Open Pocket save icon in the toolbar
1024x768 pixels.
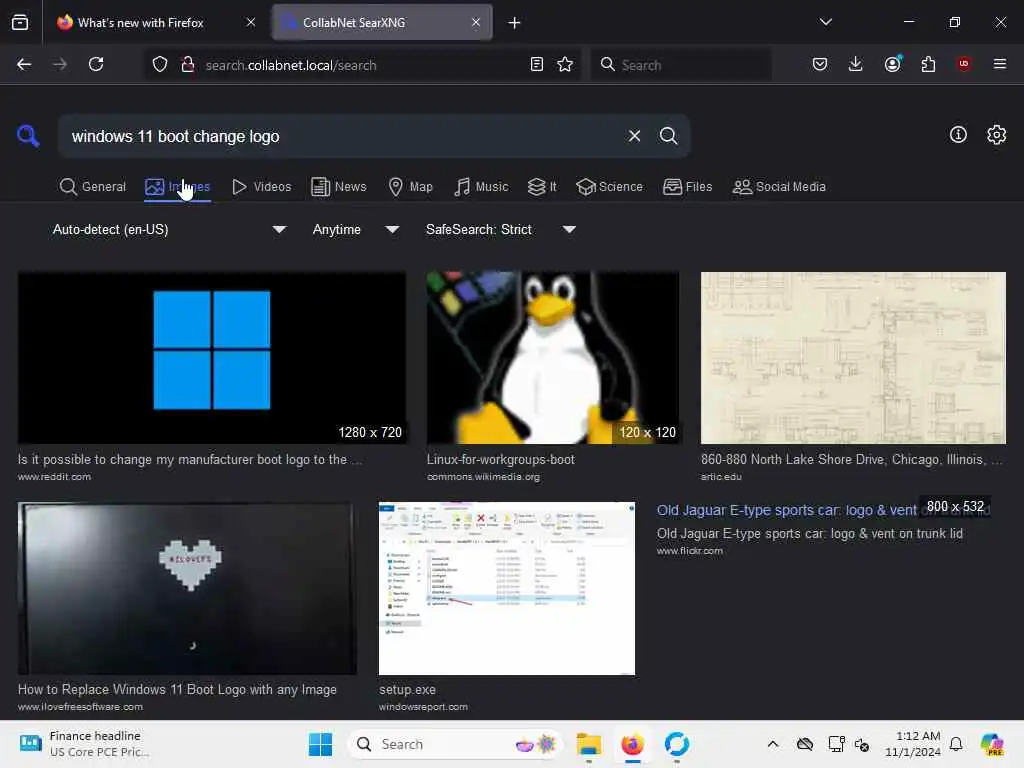click(x=820, y=64)
